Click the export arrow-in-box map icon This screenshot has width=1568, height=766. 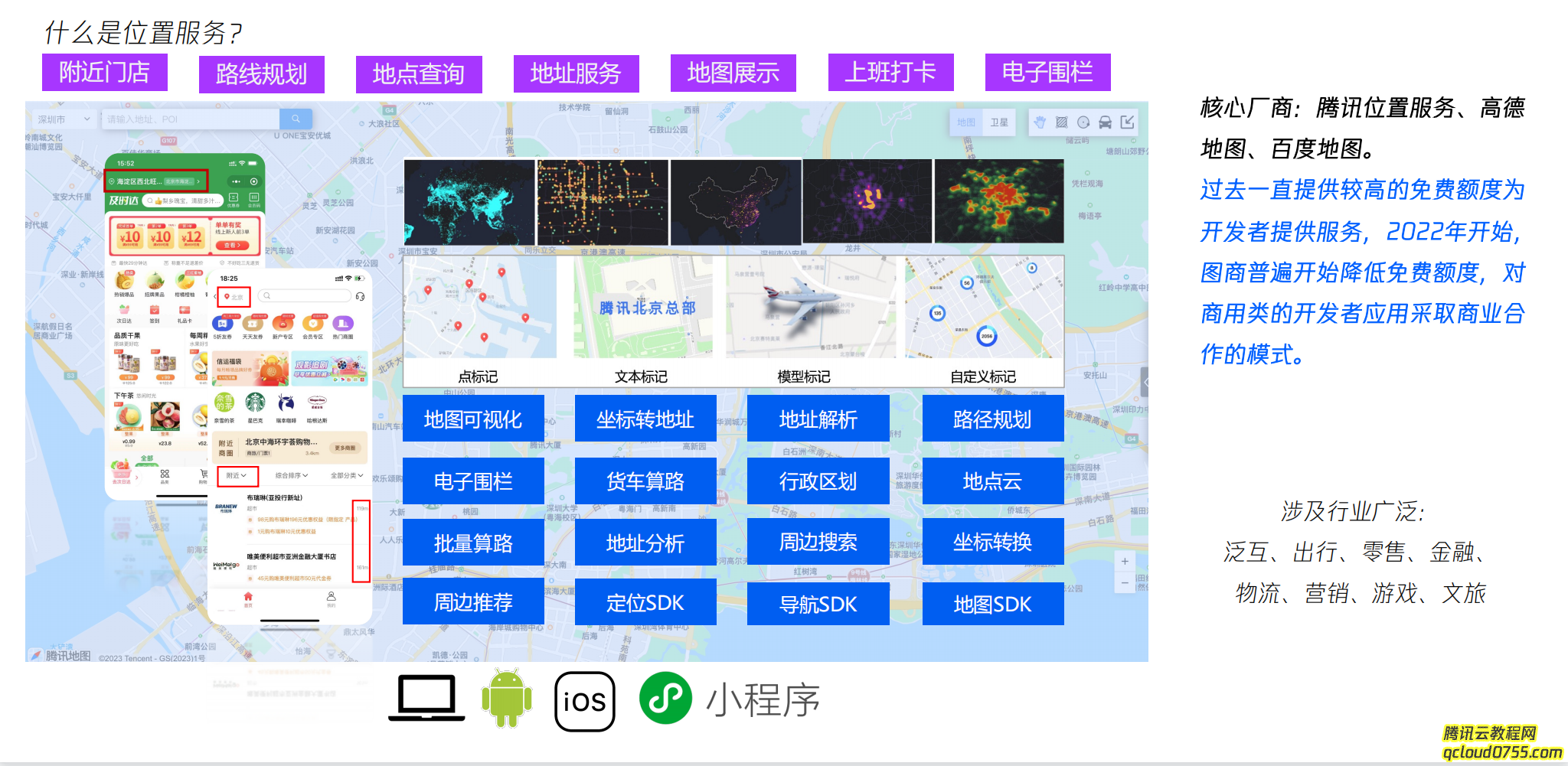pos(1127,122)
